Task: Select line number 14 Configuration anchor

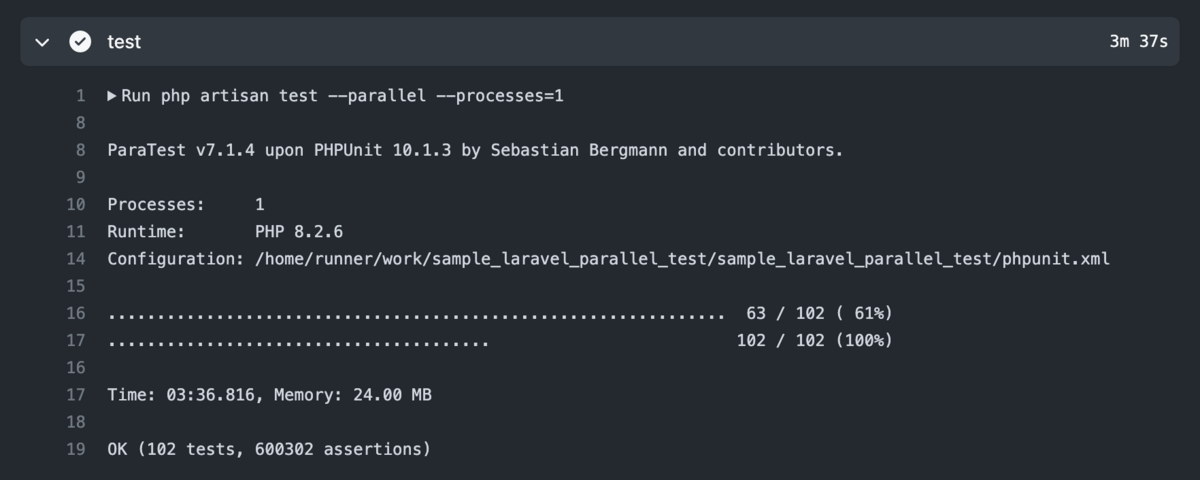Action: tap(76, 258)
